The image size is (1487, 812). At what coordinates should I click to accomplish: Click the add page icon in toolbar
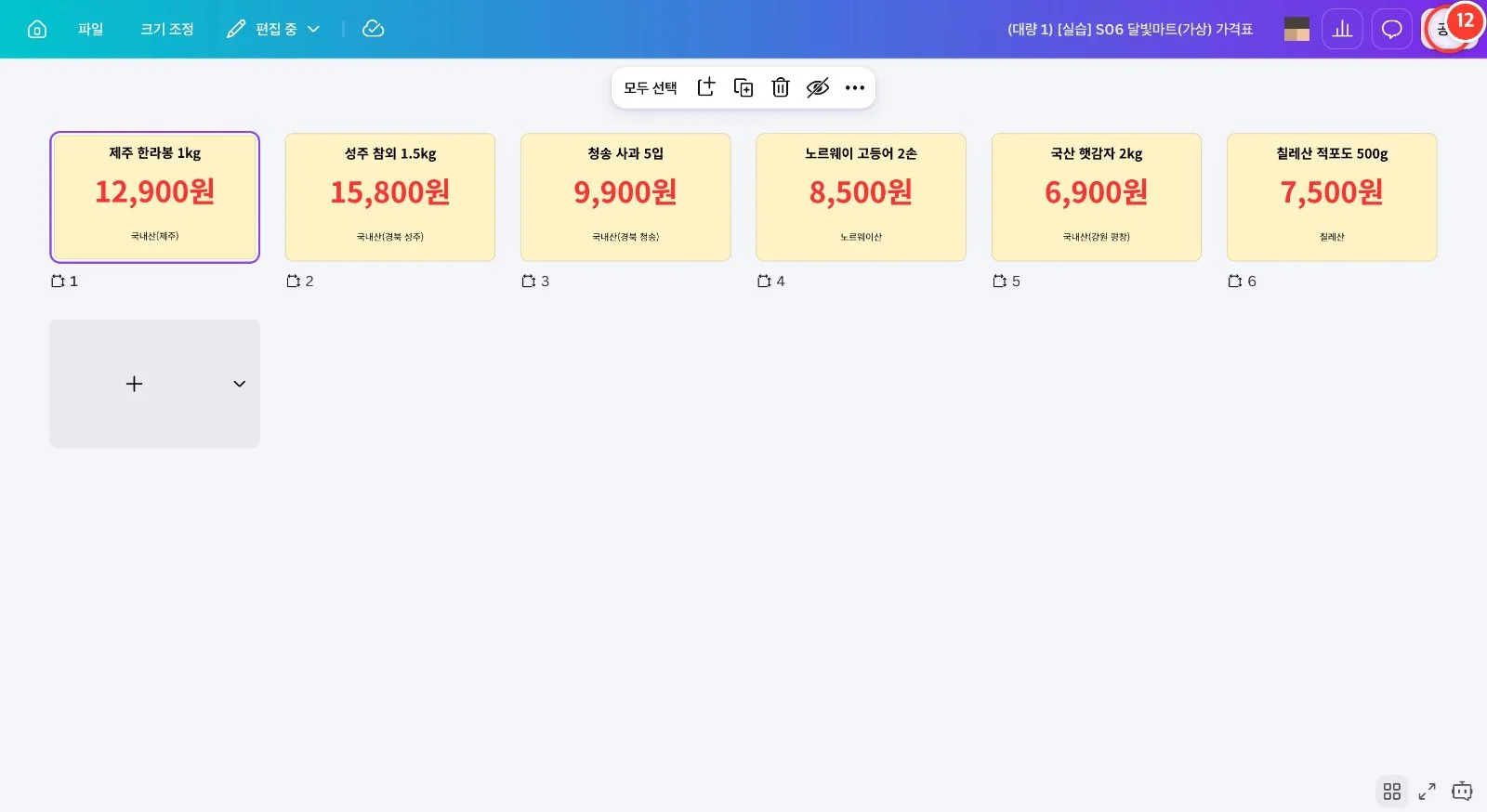tap(706, 87)
